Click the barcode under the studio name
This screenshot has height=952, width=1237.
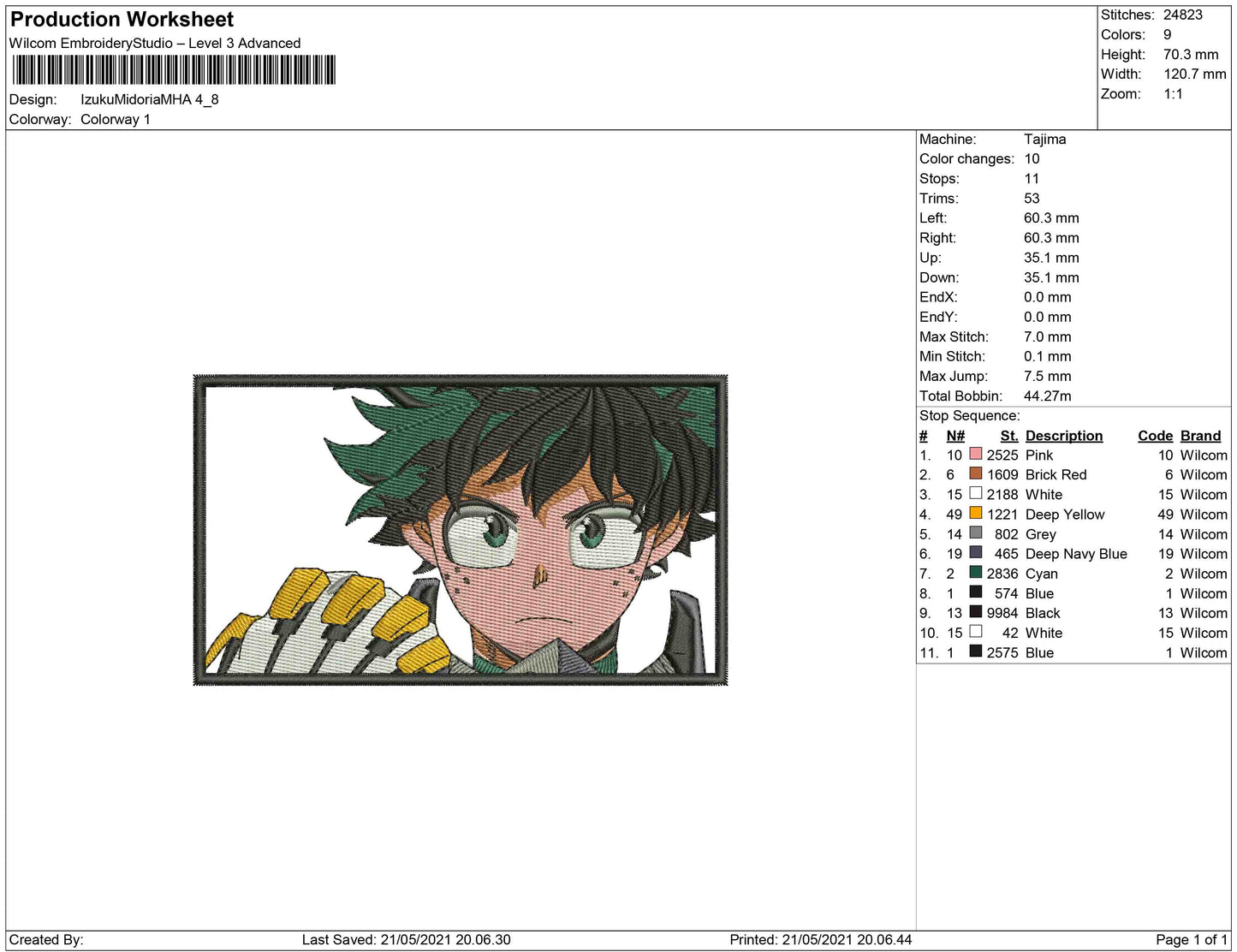pos(173,70)
